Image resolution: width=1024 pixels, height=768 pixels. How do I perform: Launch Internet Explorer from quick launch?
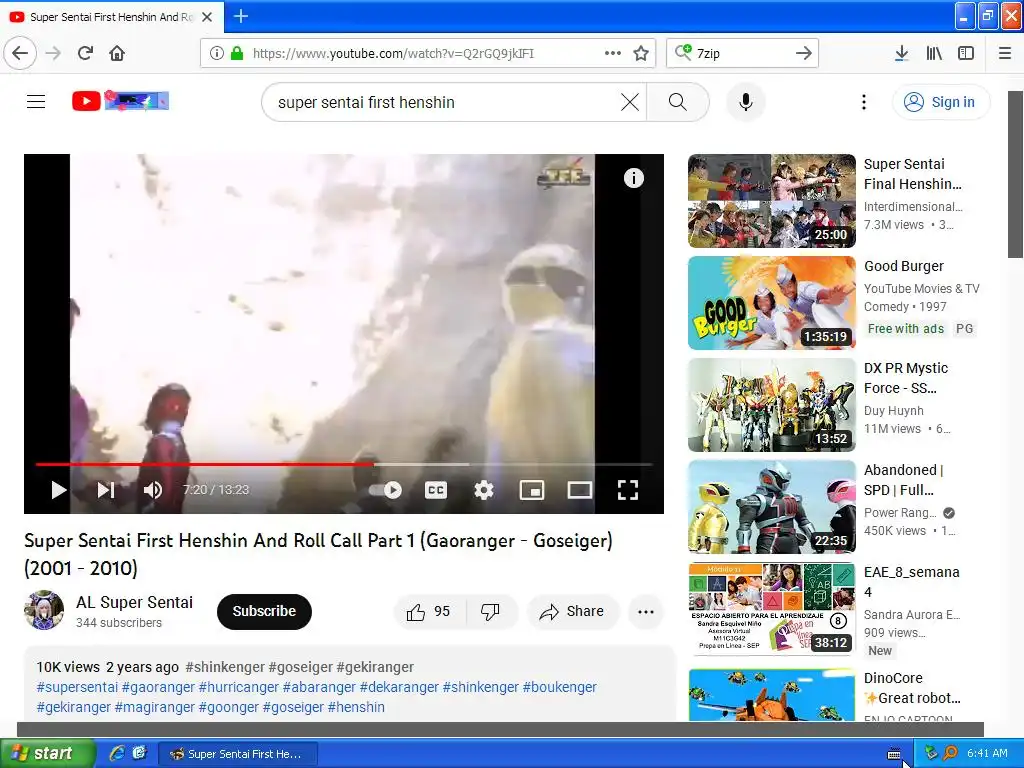[117, 754]
